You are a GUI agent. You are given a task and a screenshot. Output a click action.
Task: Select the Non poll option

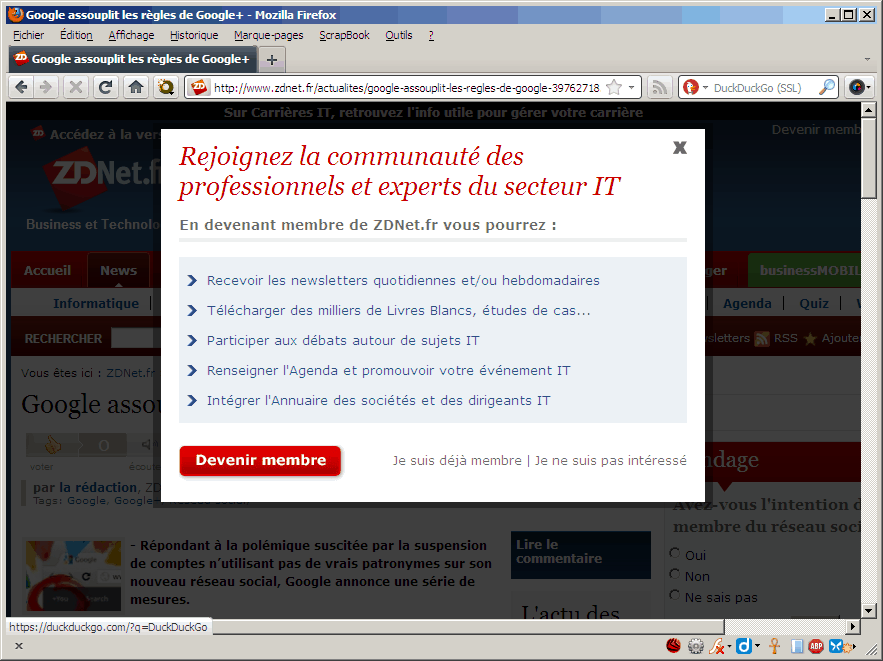click(x=675, y=574)
